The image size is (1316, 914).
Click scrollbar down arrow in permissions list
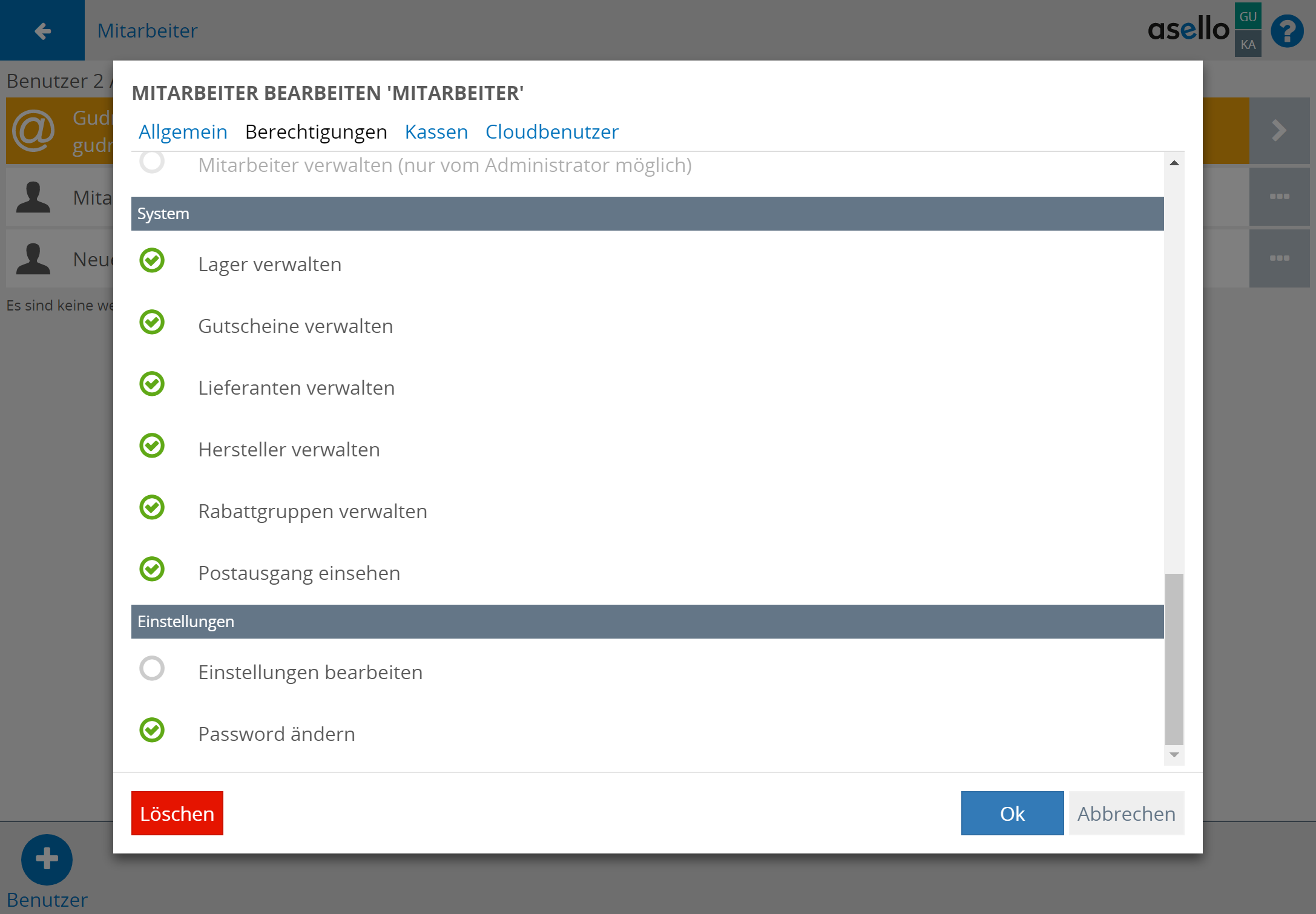point(1174,755)
